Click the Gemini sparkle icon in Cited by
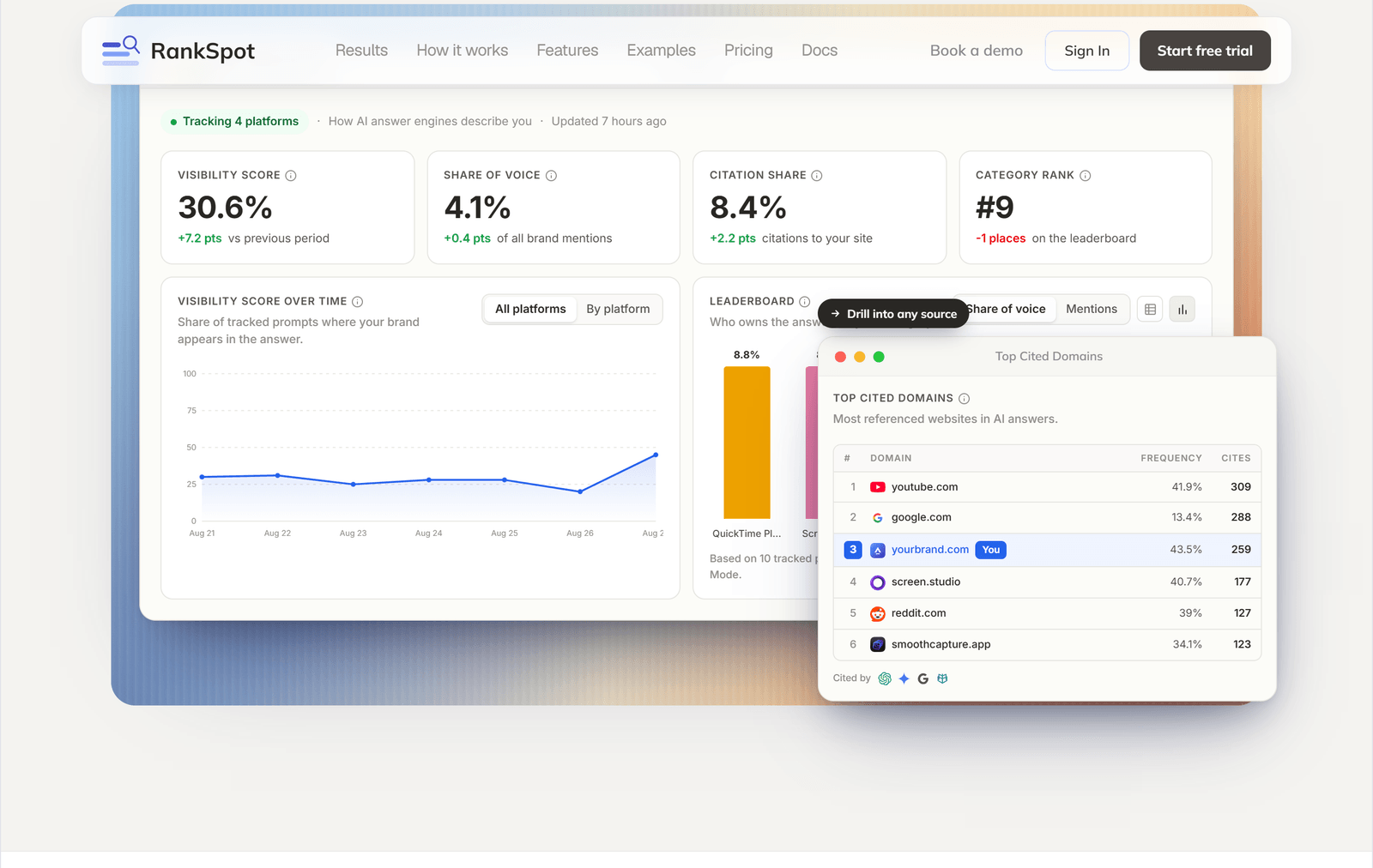1373x868 pixels. [x=904, y=678]
